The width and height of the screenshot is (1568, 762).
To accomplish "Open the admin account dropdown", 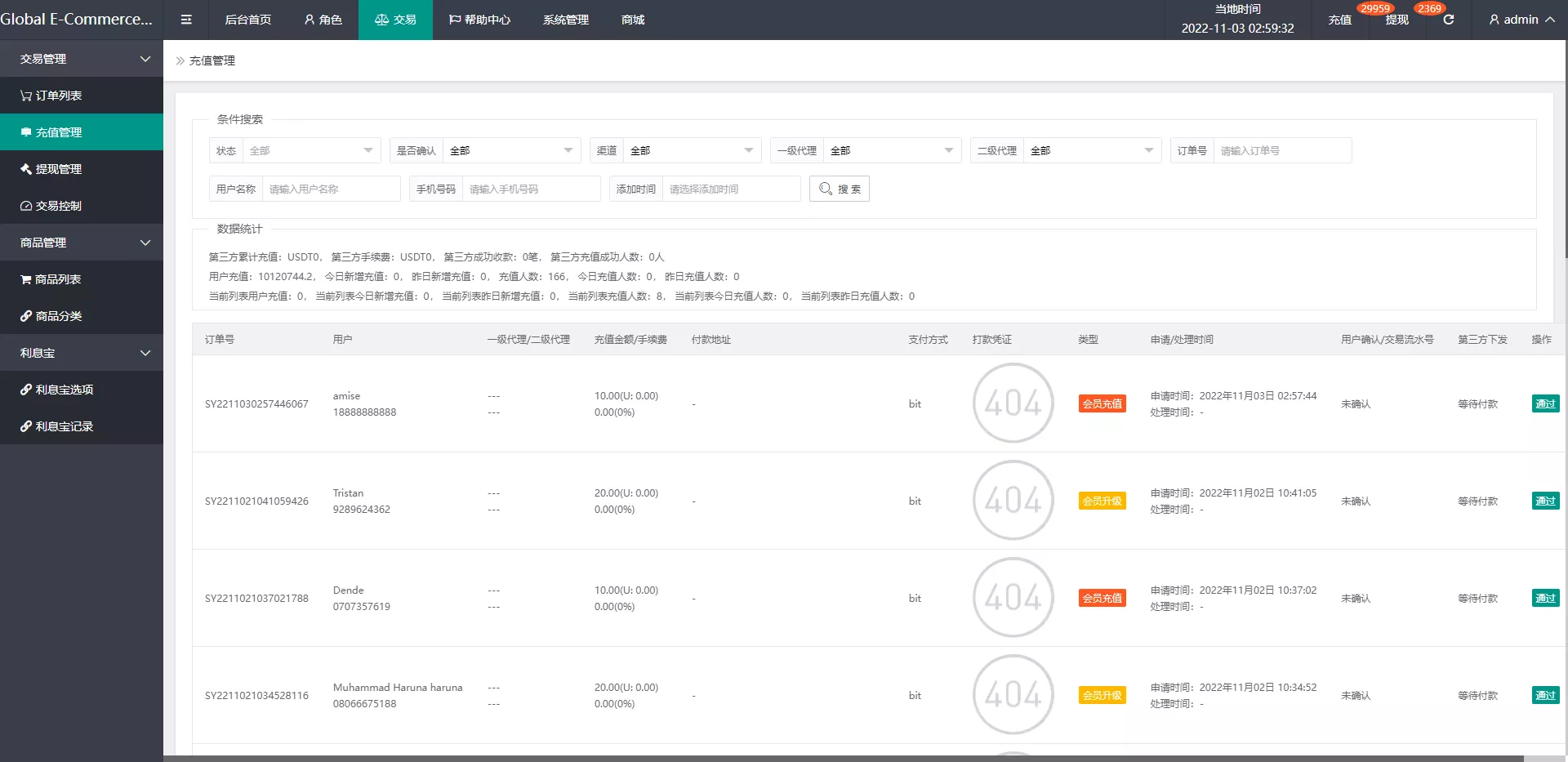I will tap(1519, 20).
